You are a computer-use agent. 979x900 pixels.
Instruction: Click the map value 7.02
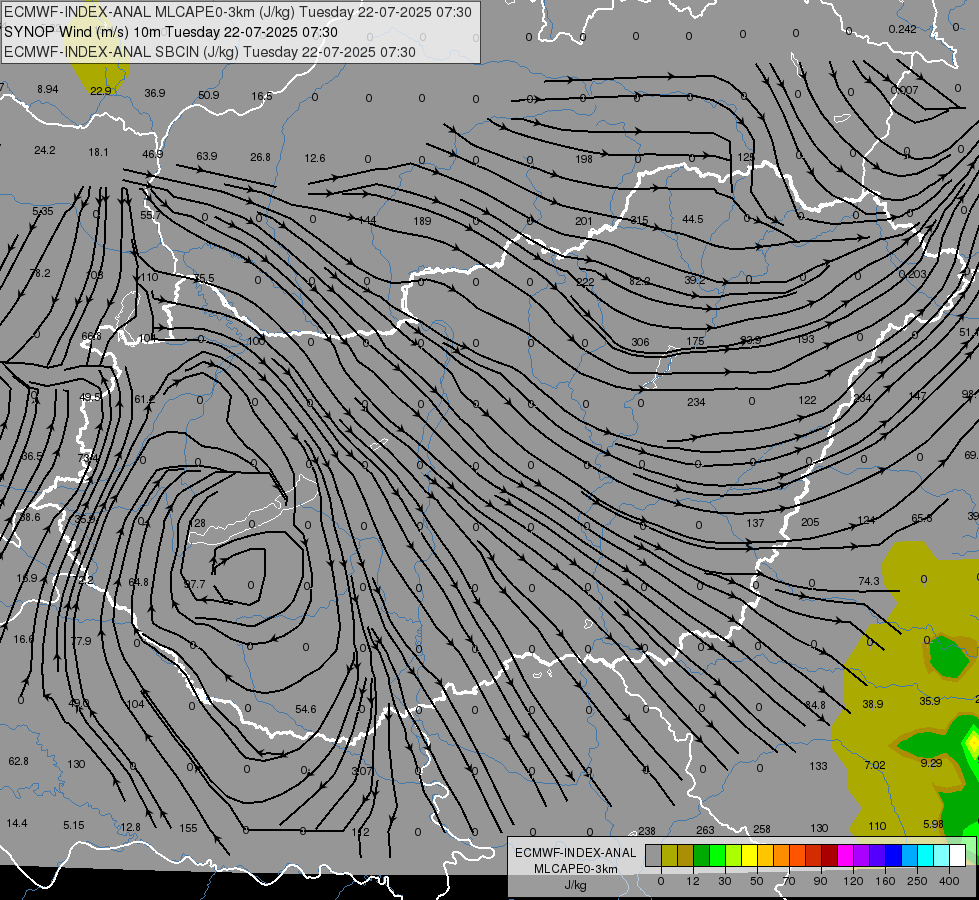point(875,765)
